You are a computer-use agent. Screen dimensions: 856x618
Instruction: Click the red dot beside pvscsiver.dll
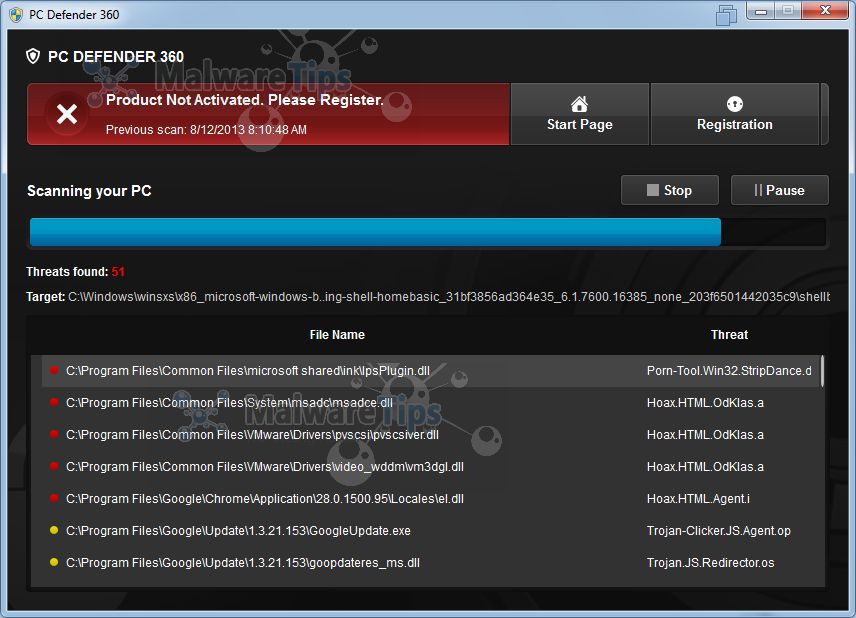pos(54,434)
